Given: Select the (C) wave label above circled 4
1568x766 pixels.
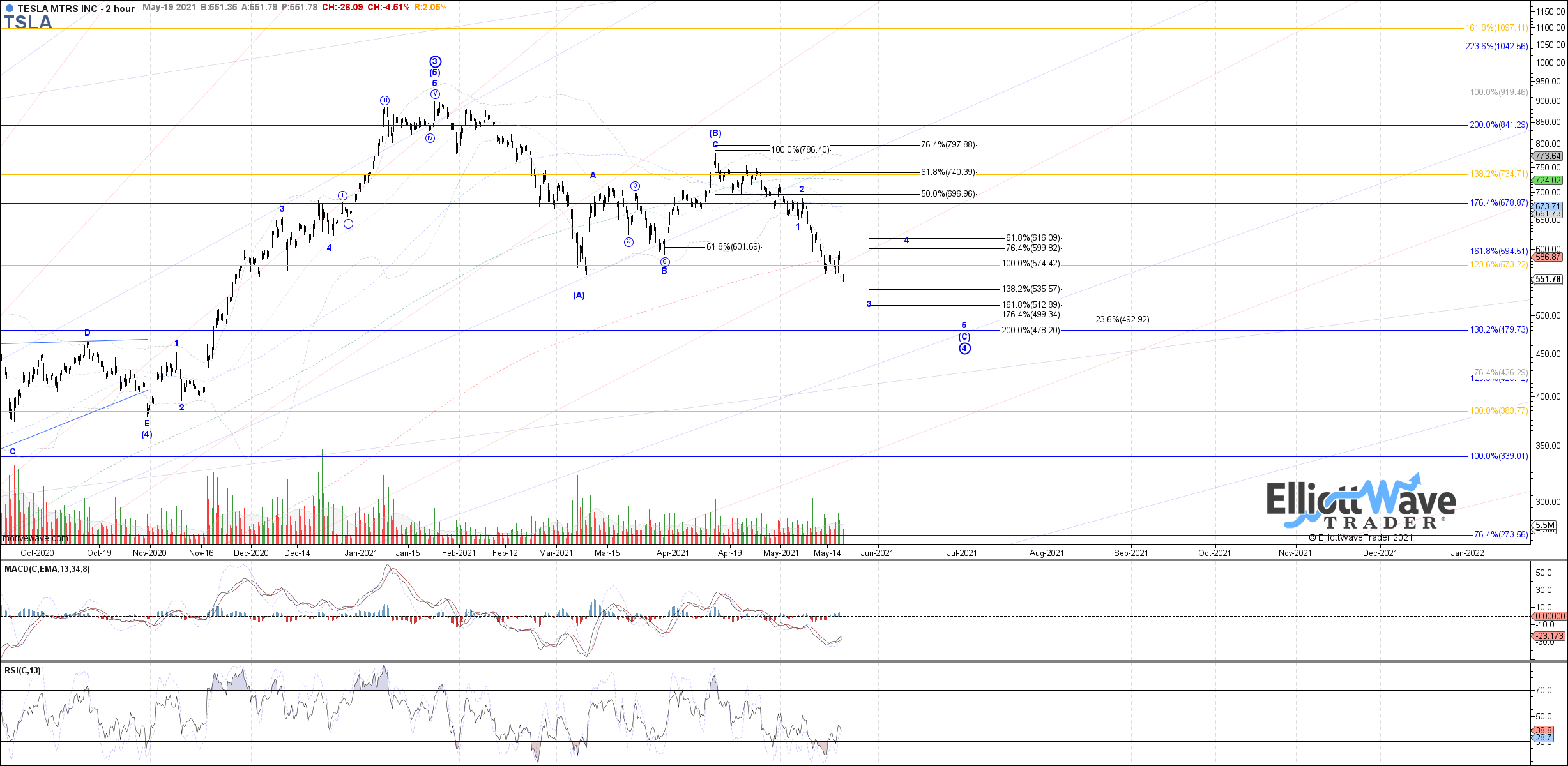Looking at the screenshot, I should click(964, 337).
